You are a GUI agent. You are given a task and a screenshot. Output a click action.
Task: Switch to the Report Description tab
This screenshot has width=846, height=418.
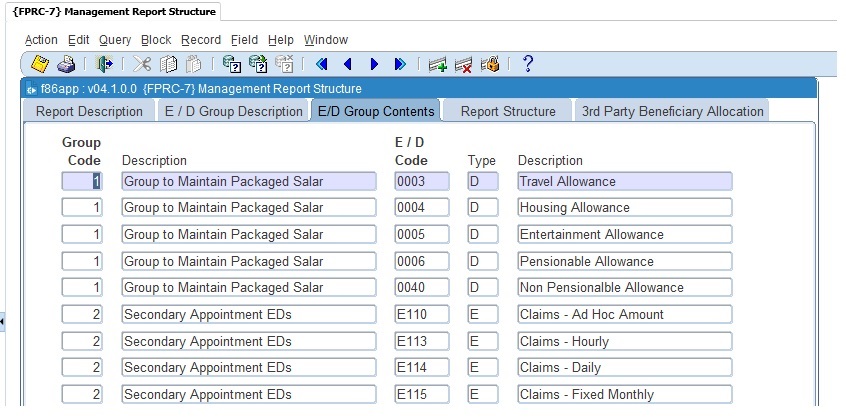tap(89, 111)
